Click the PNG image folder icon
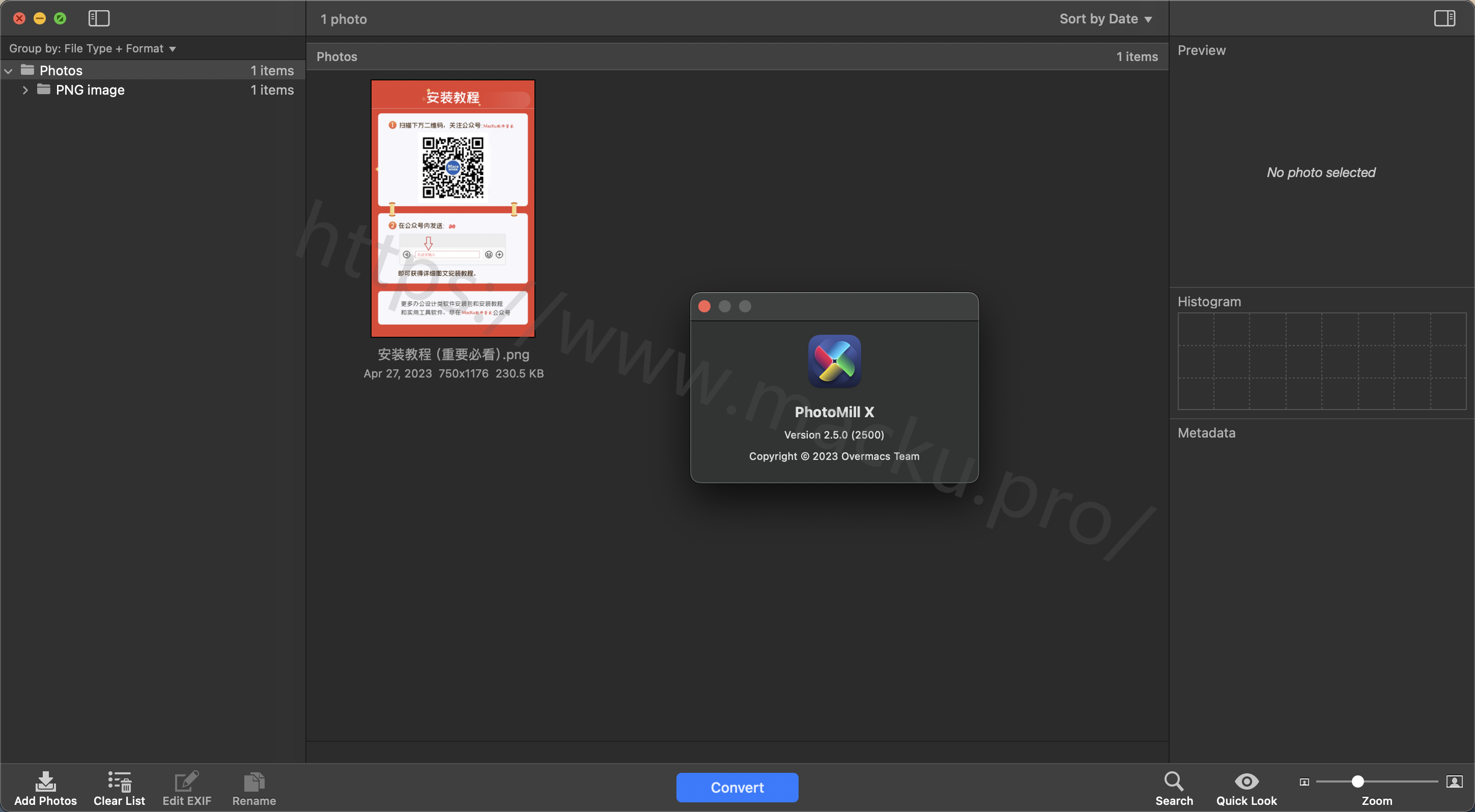The width and height of the screenshot is (1475, 812). (44, 89)
